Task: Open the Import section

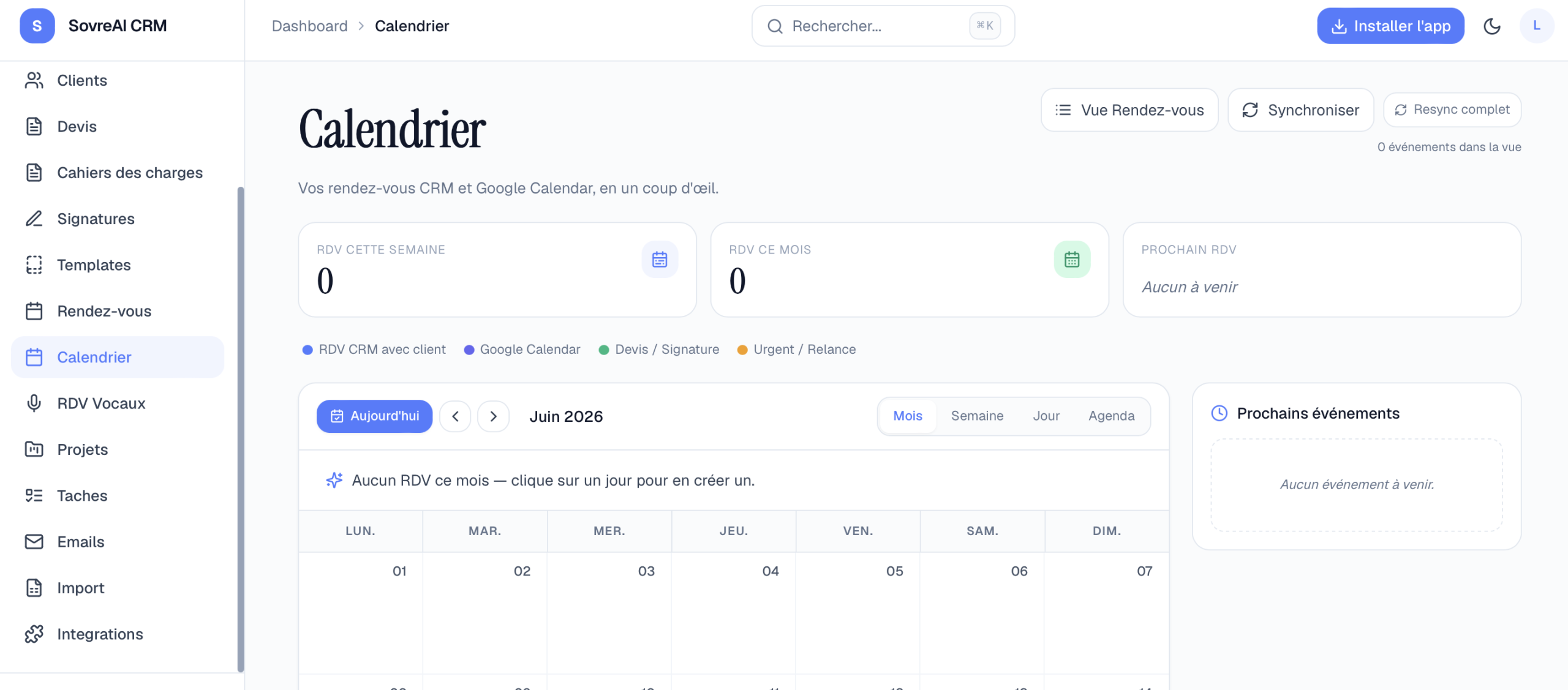Action: pos(118,588)
